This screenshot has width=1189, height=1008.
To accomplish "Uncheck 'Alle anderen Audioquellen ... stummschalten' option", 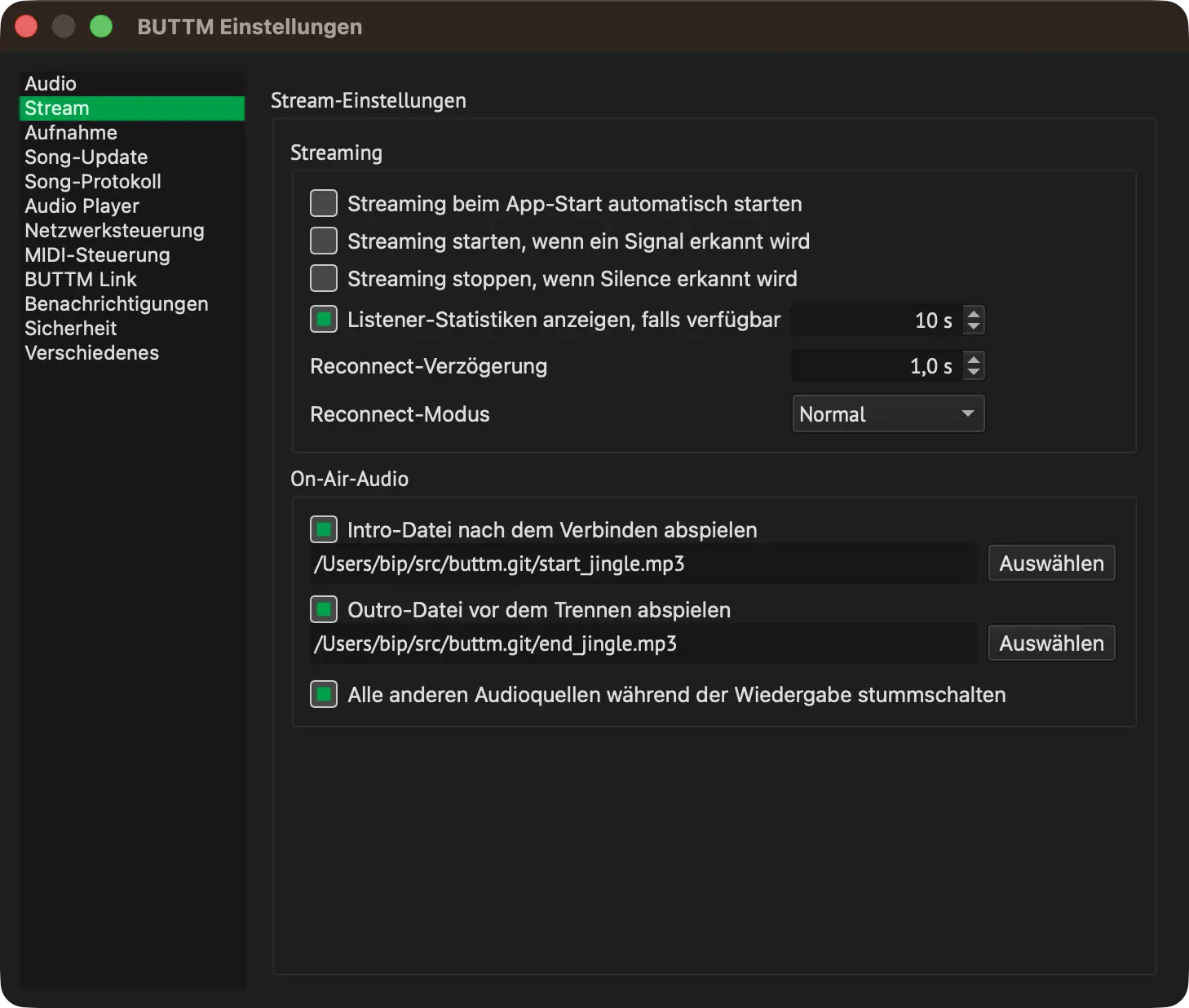I will (x=324, y=694).
